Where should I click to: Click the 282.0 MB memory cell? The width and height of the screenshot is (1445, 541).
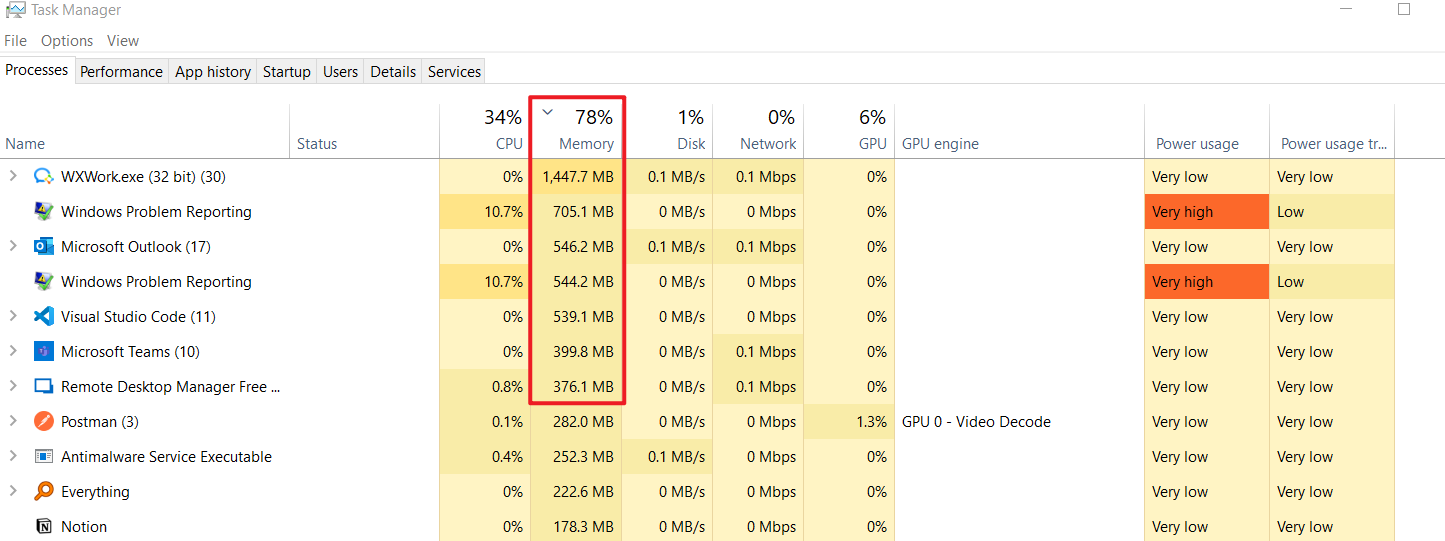click(576, 422)
